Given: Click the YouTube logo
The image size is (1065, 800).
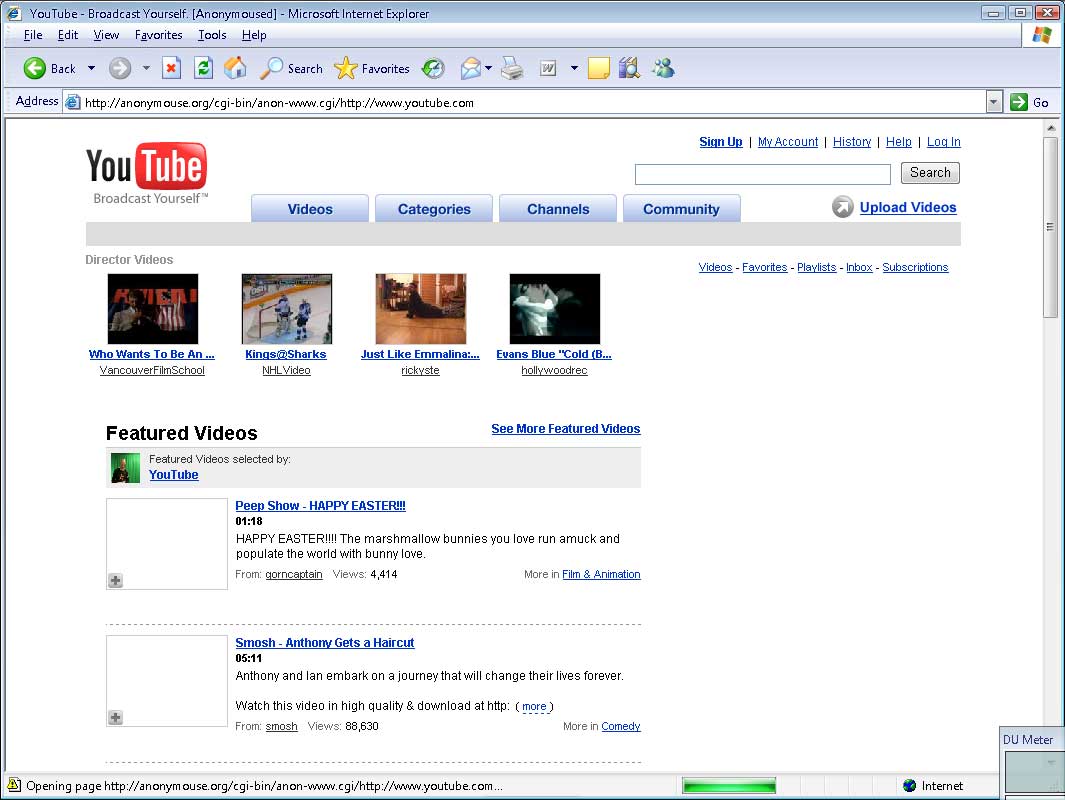Looking at the screenshot, I should click(x=147, y=173).
